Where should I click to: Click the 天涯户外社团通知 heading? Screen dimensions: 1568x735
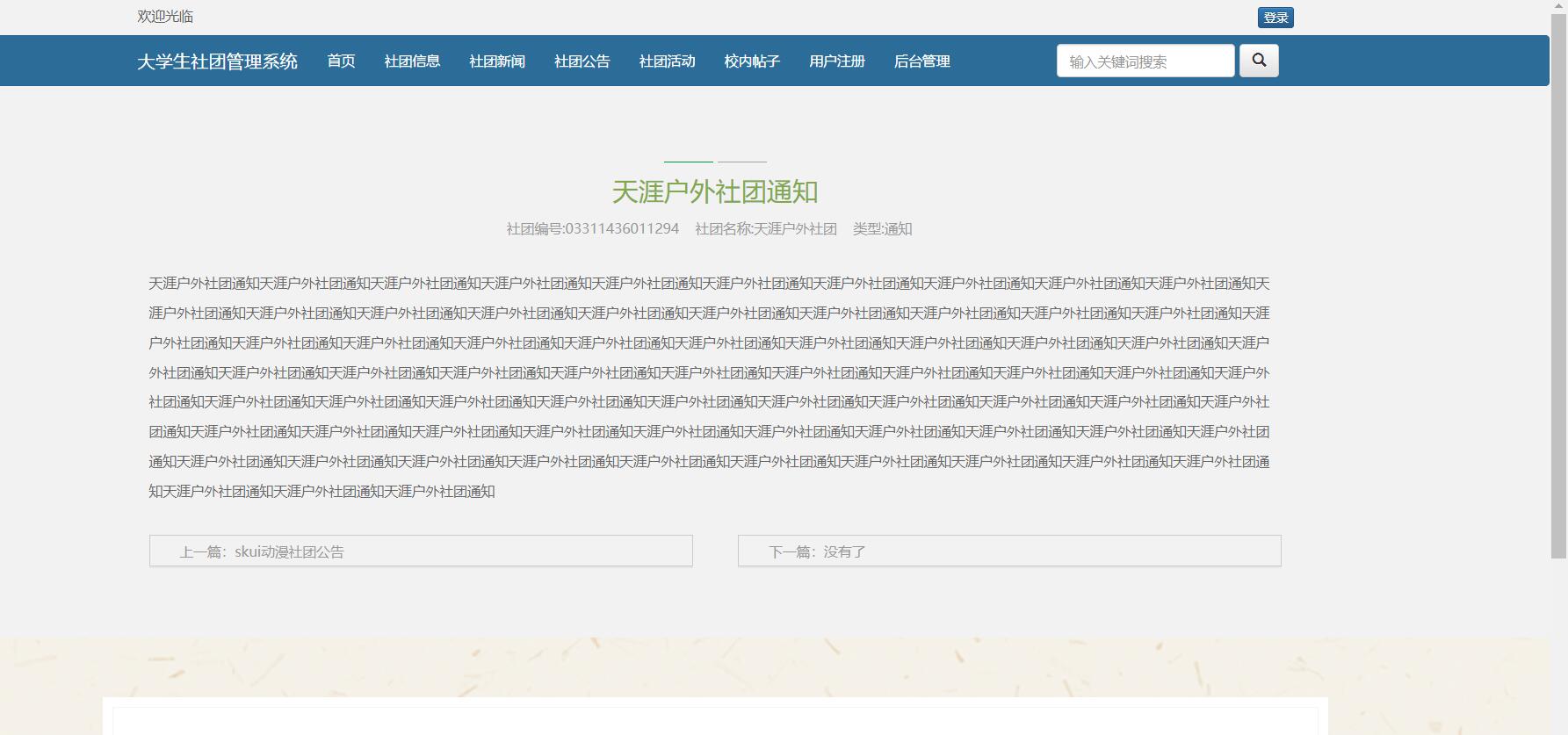coord(715,191)
